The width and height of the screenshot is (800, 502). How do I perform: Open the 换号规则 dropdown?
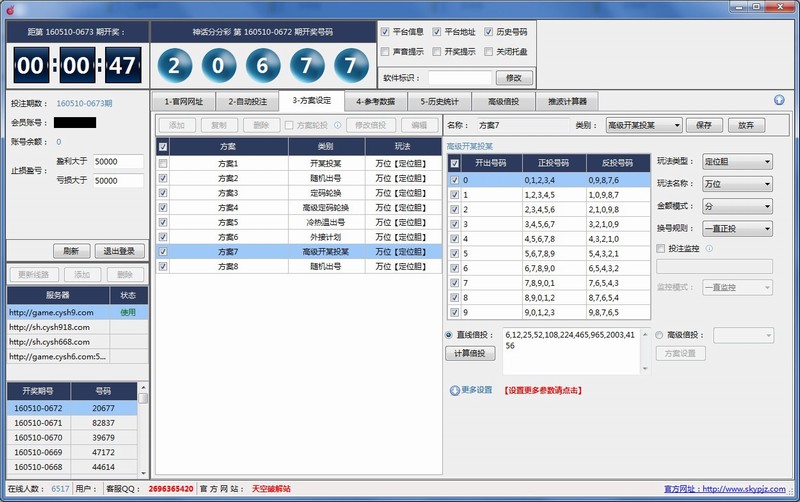click(x=737, y=228)
